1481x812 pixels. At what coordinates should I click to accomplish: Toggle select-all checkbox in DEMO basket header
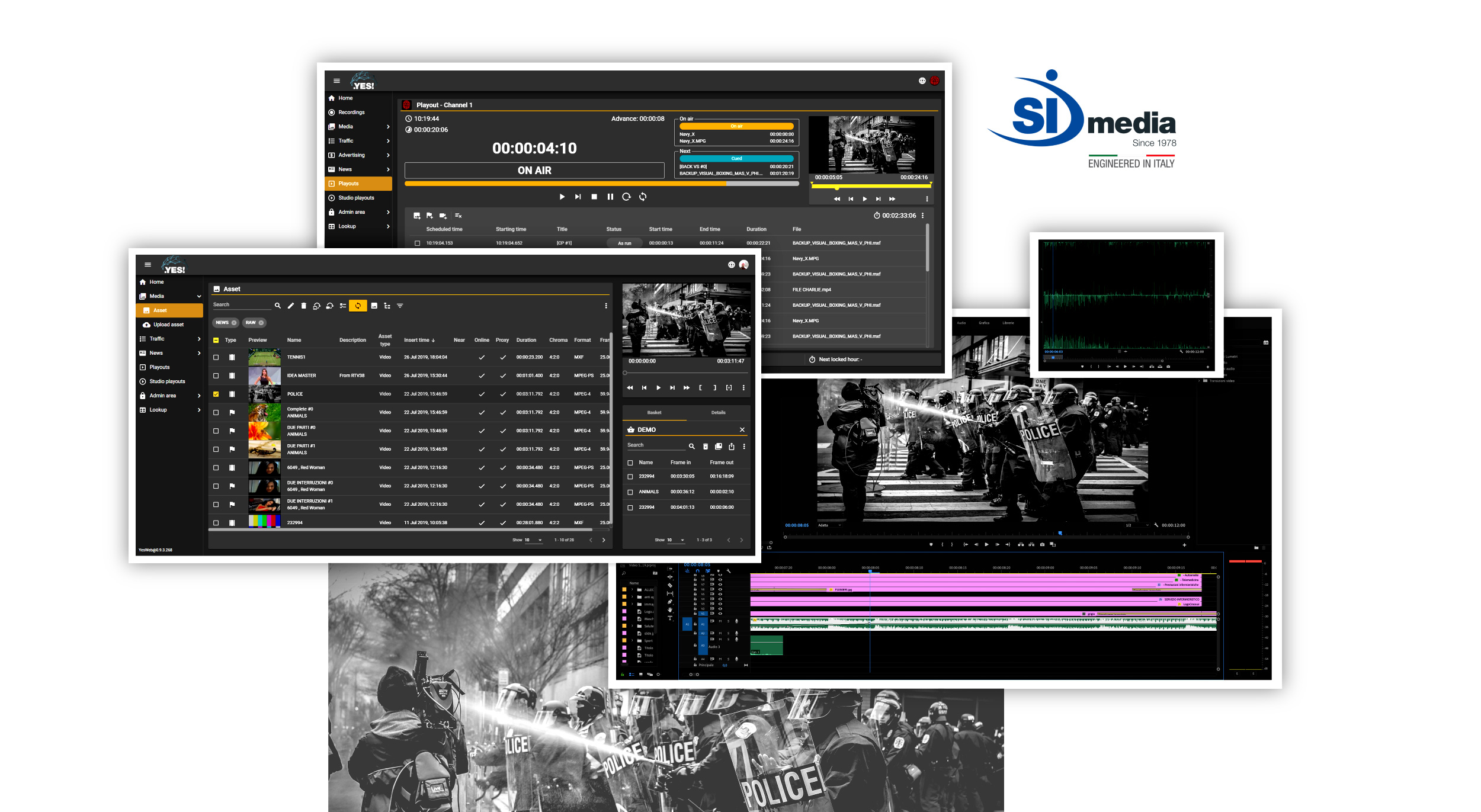[630, 463]
